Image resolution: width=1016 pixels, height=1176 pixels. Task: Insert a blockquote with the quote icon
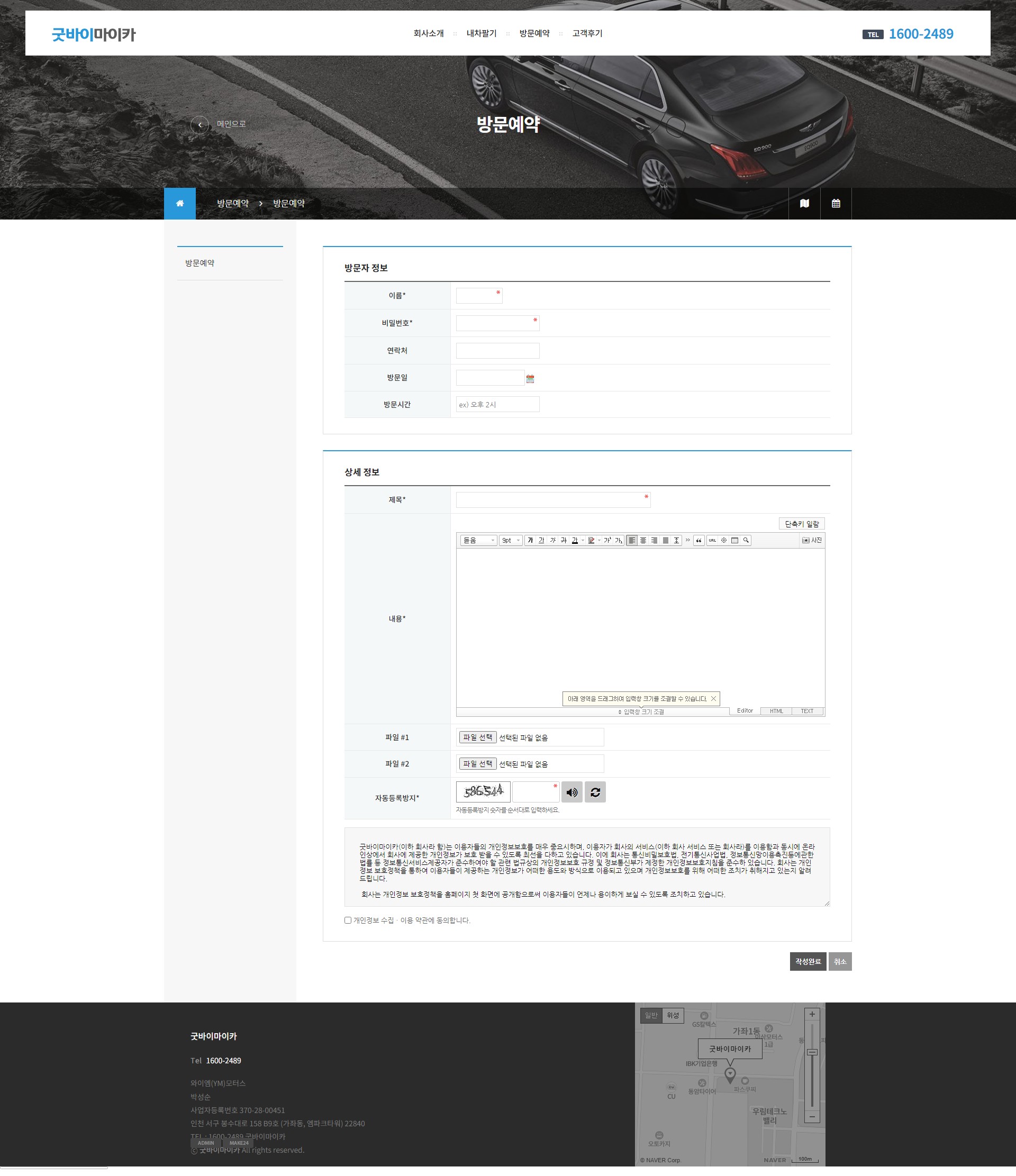click(699, 540)
